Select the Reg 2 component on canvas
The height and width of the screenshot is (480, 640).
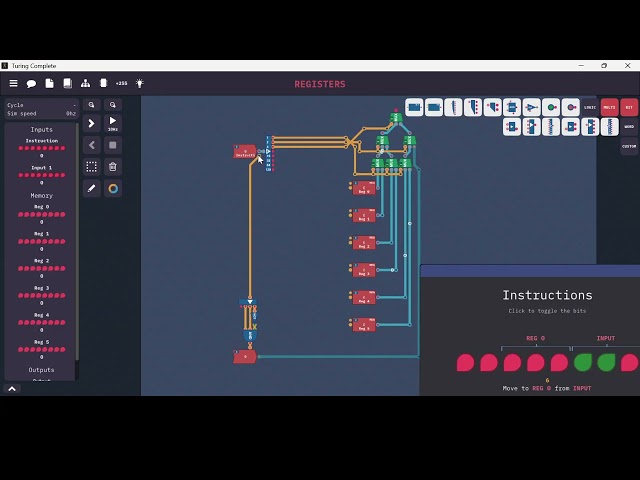[x=364, y=243]
